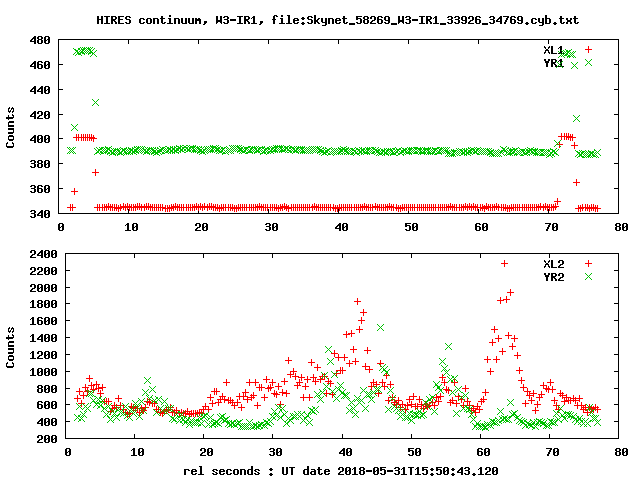Viewport: 640px width, 480px height.
Task: Click the 460 tick label on upper plot
Action: pos(40,65)
